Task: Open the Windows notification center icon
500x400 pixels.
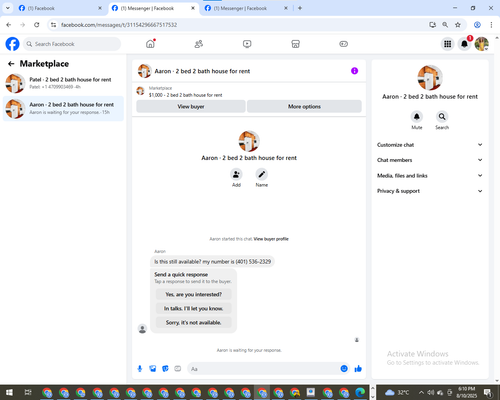Action: coord(488,392)
